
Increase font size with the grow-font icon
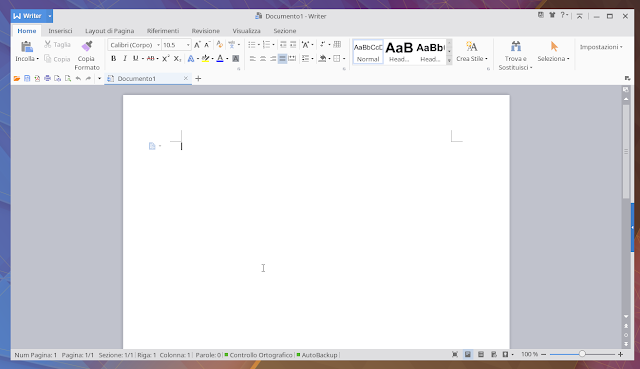click(x=197, y=45)
